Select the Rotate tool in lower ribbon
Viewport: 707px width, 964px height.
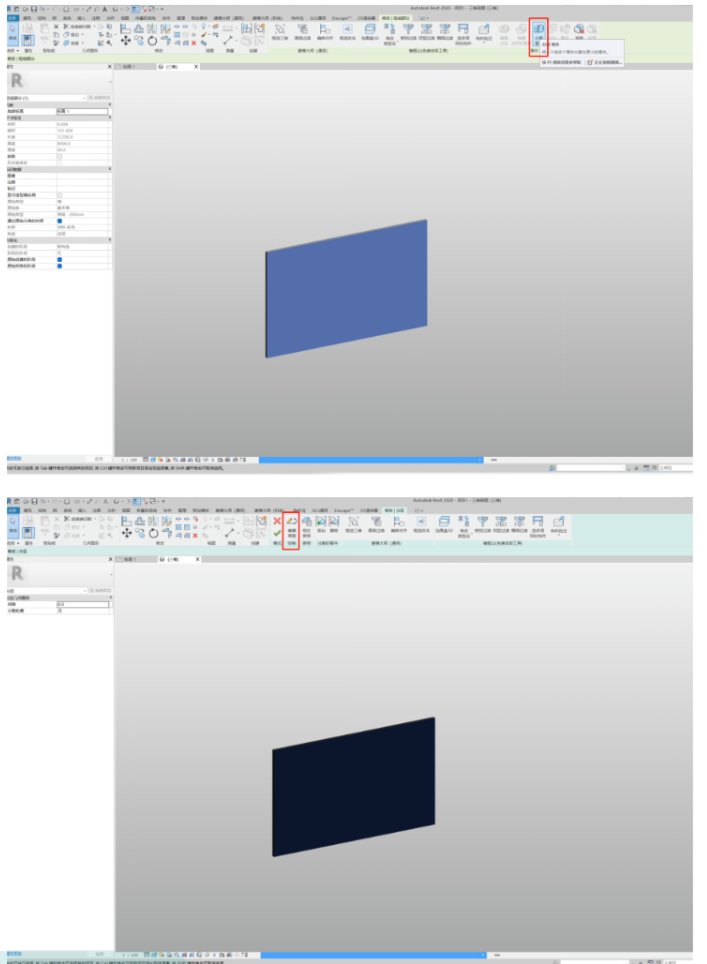pyautogui.click(x=153, y=533)
